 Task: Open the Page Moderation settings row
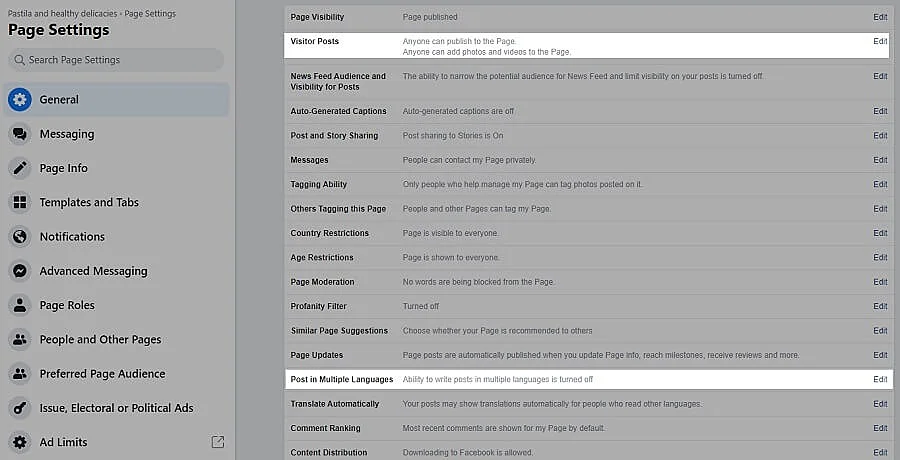tap(322, 282)
